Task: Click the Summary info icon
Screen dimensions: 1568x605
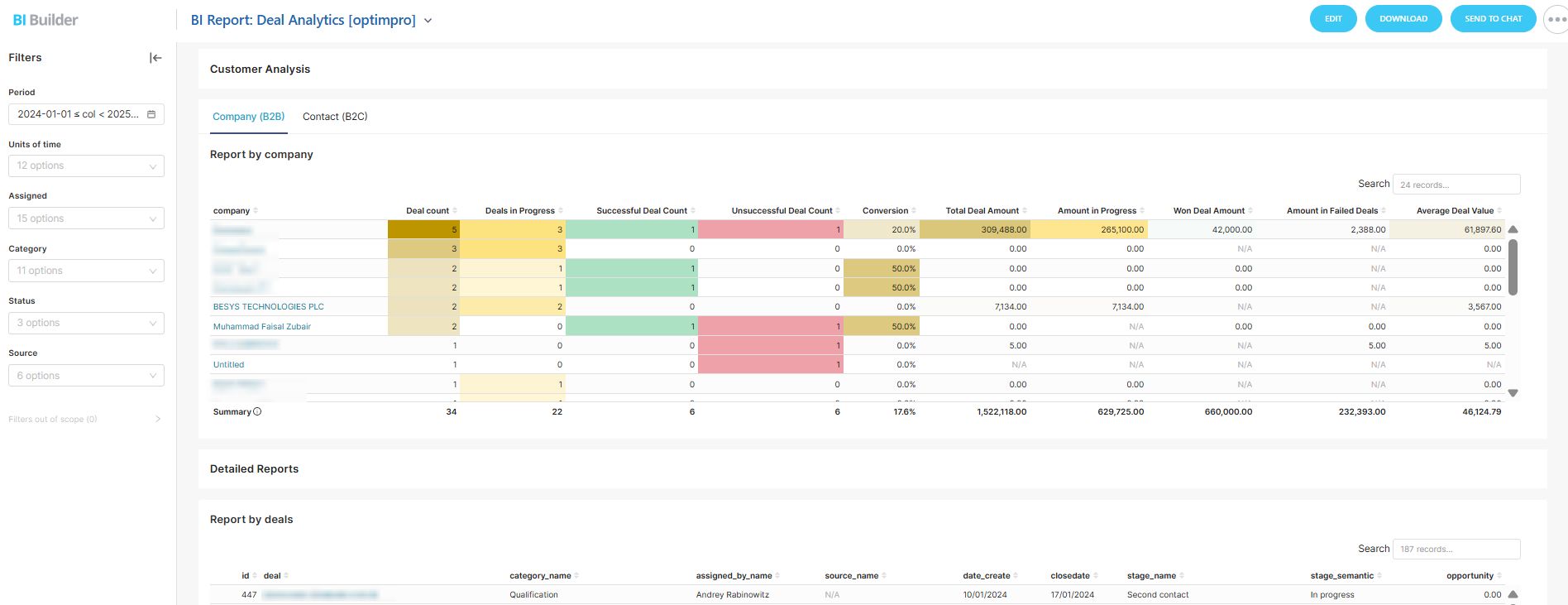Action: [x=257, y=412]
